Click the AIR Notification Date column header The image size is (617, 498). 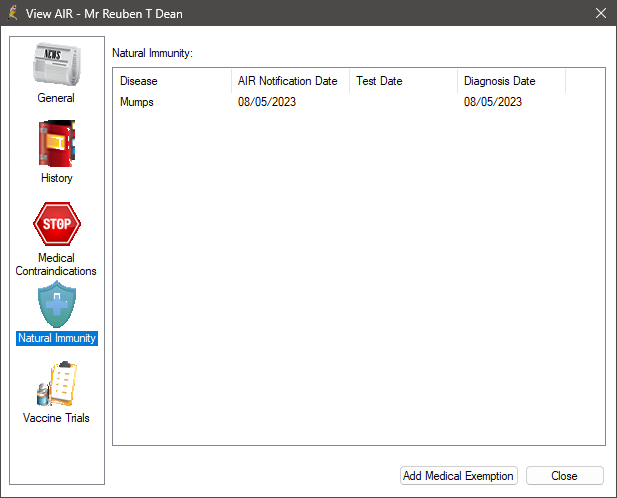pos(289,81)
